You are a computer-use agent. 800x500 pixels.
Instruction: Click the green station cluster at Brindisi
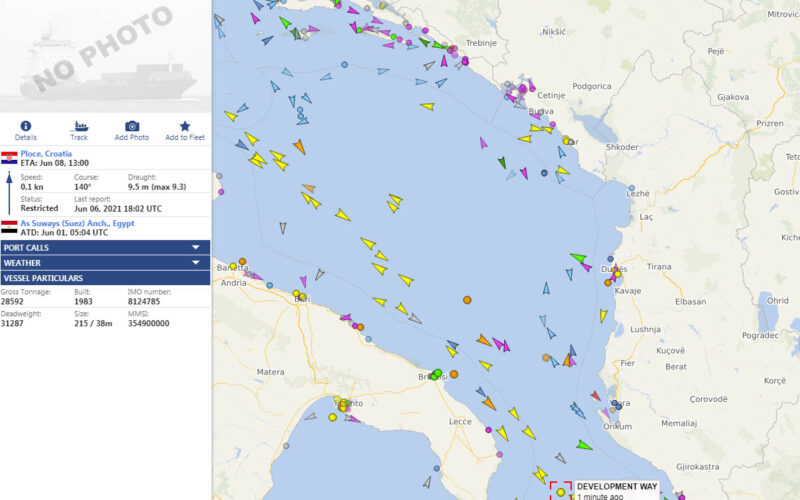click(x=437, y=374)
